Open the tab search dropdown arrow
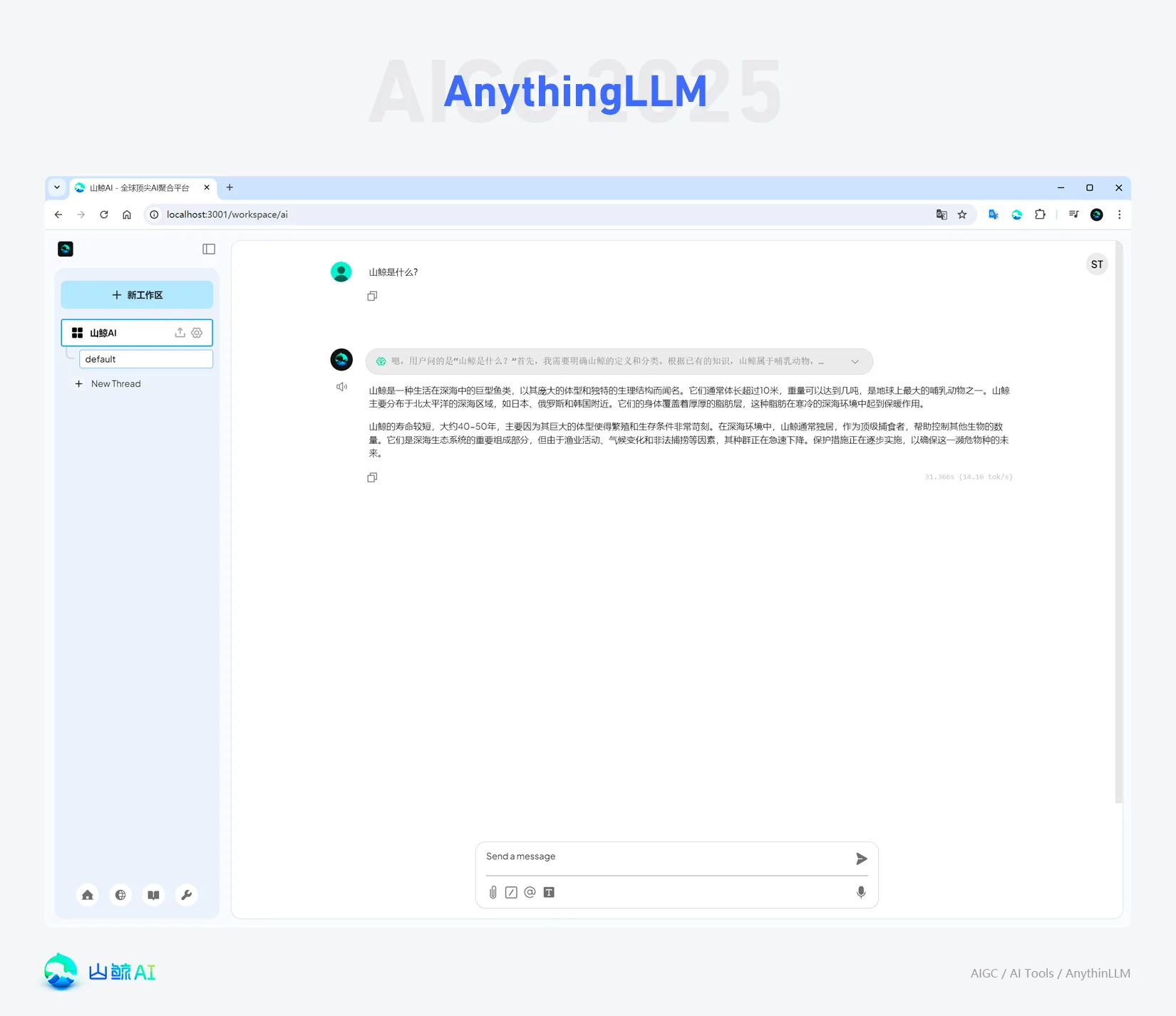Viewport: 1176px width, 1016px height. click(57, 187)
